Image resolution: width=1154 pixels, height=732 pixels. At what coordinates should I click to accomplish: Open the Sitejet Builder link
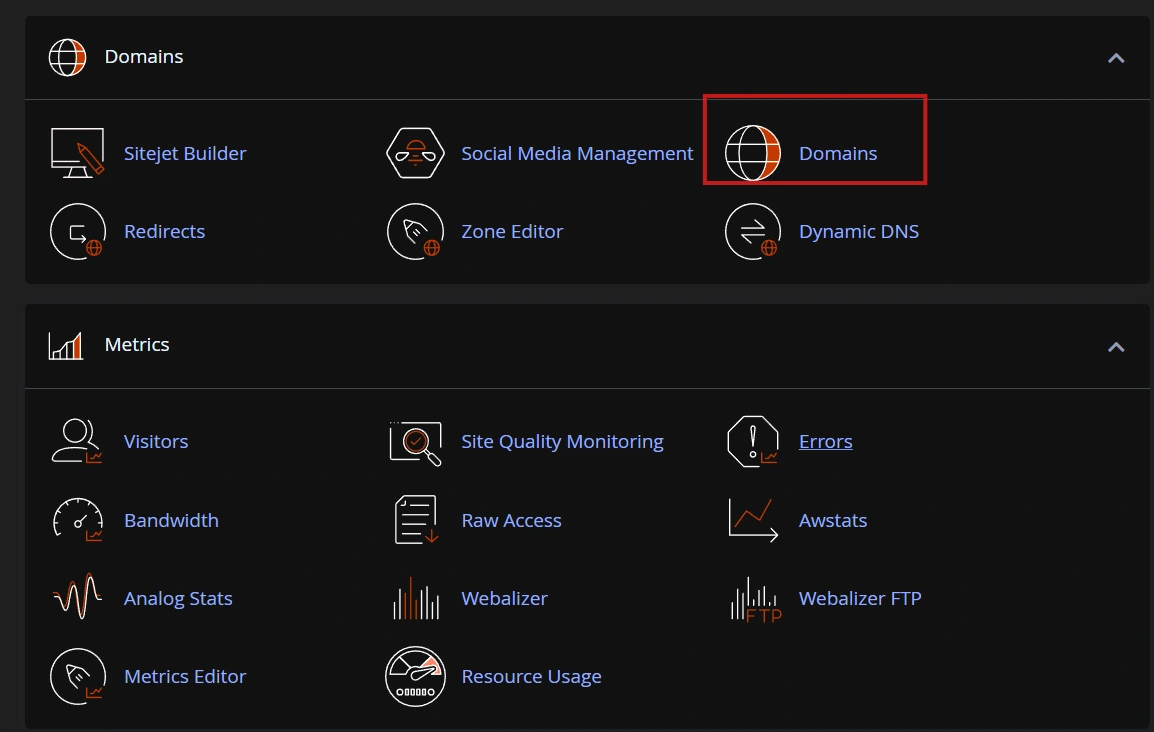[x=185, y=154]
